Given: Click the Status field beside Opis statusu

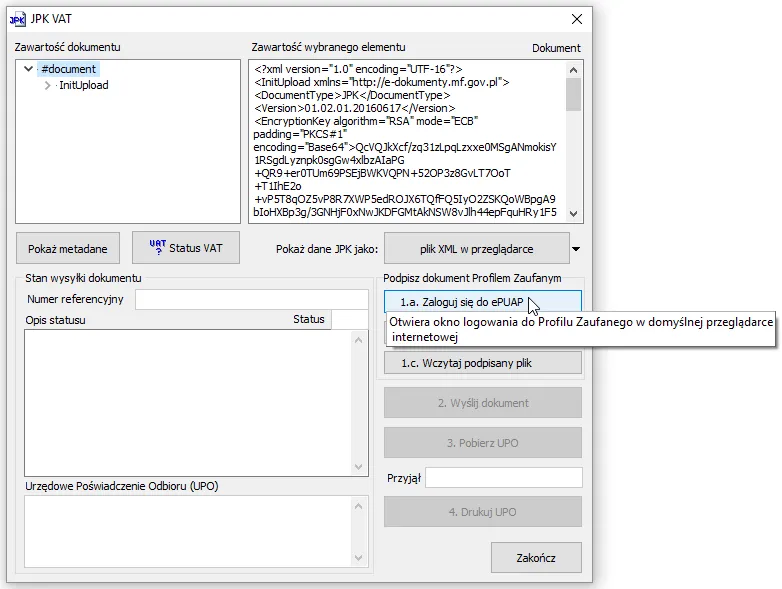Looking at the screenshot, I should (350, 319).
